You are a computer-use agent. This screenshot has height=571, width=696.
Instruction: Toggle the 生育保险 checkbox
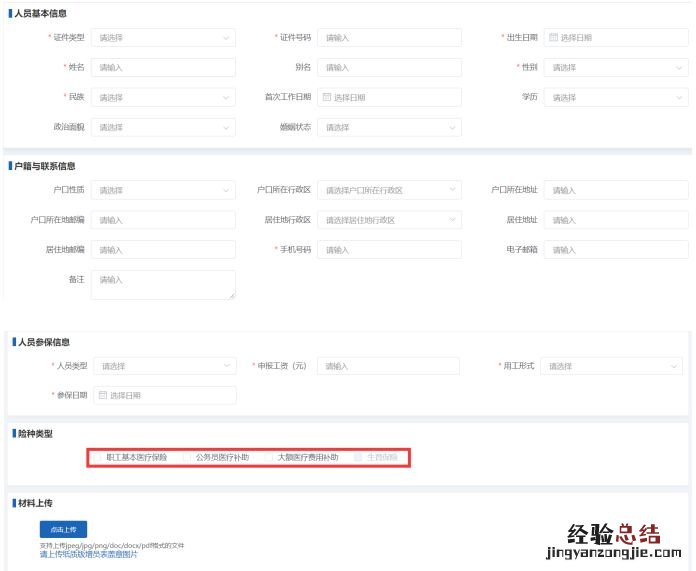(x=359, y=457)
